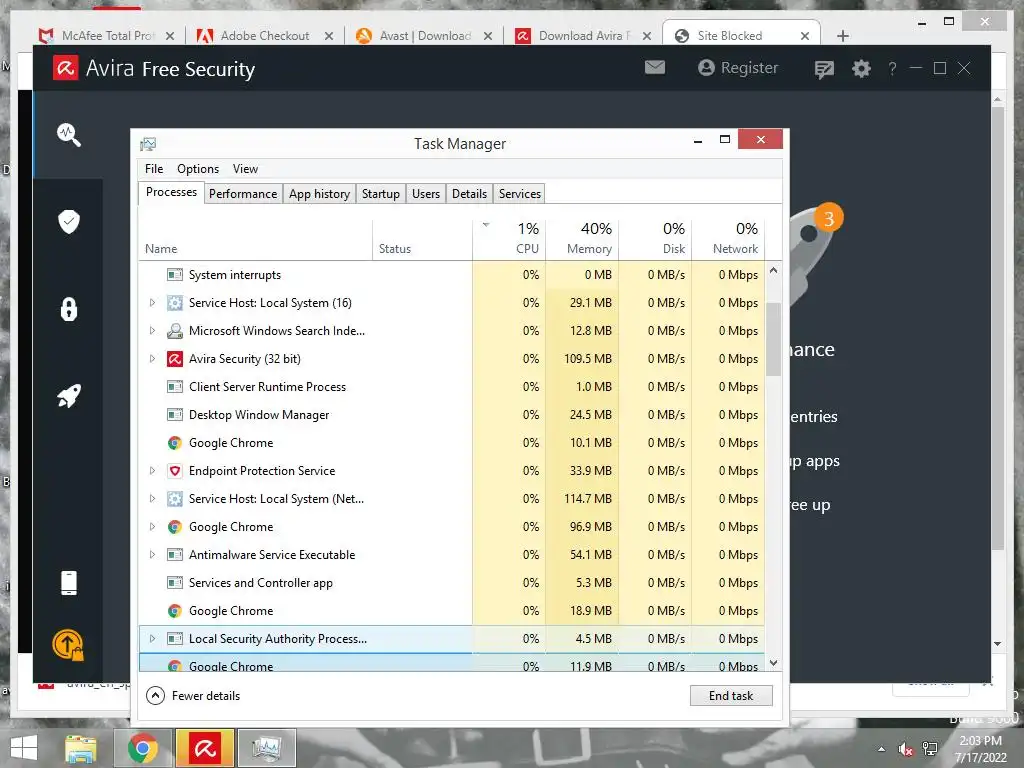Click Register in Avira header
Image resolution: width=1024 pixels, height=768 pixels.
pos(739,68)
